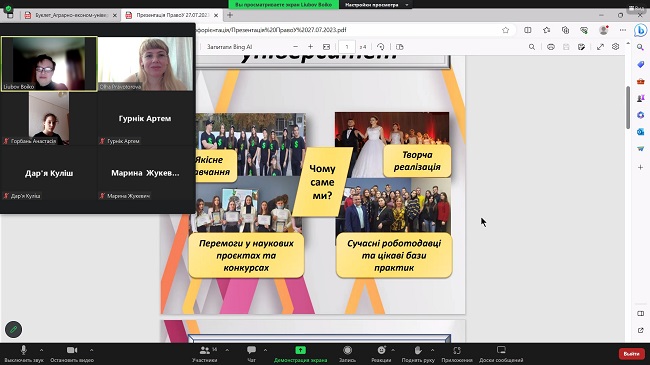Toggle the split screen browser view
Image resolution: width=650 pixels, height=365 pixels.
(x=528, y=30)
